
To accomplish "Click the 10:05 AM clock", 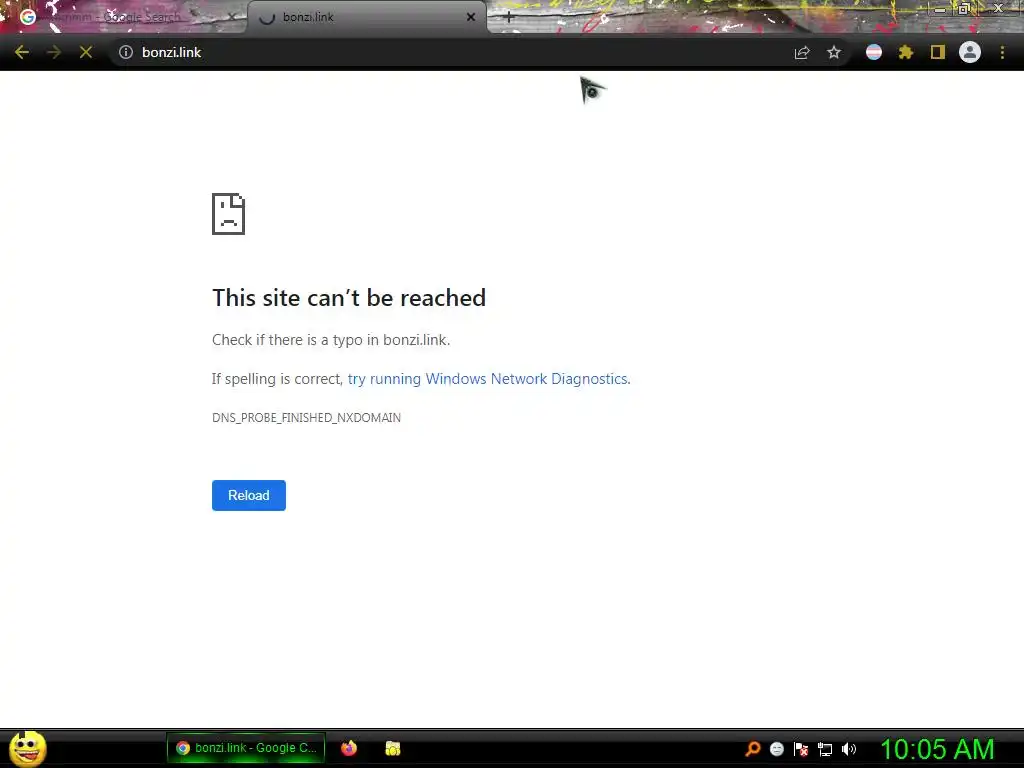I will click(937, 749).
